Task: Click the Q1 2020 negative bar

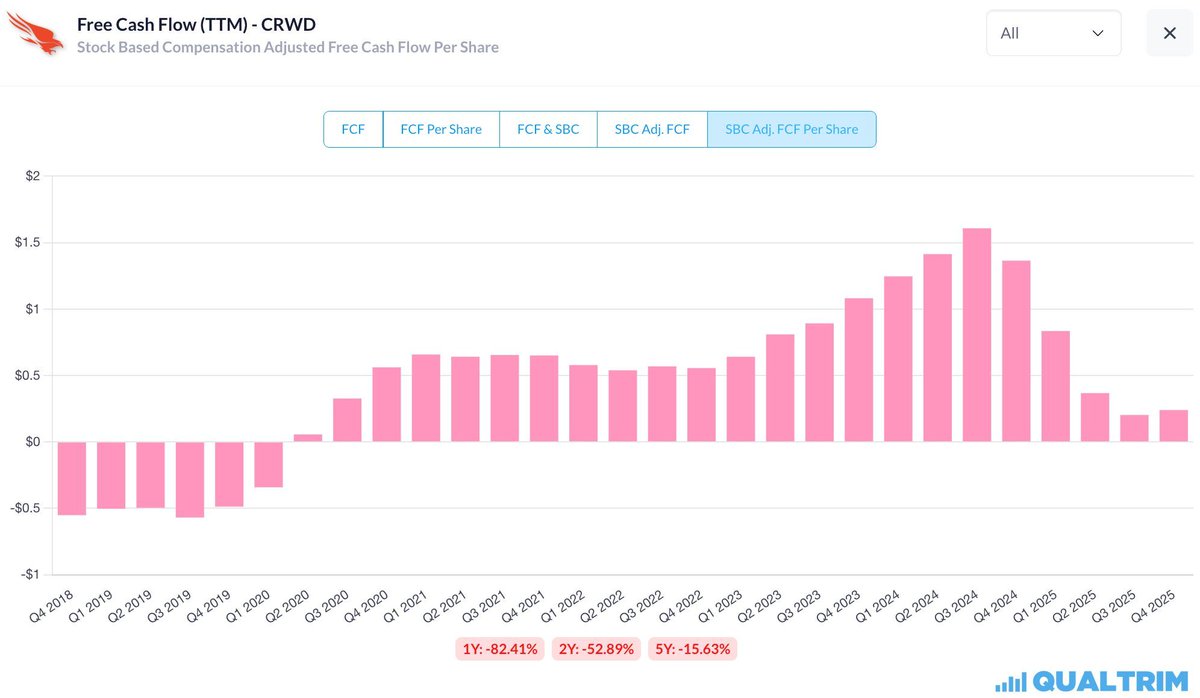Action: [x=268, y=465]
